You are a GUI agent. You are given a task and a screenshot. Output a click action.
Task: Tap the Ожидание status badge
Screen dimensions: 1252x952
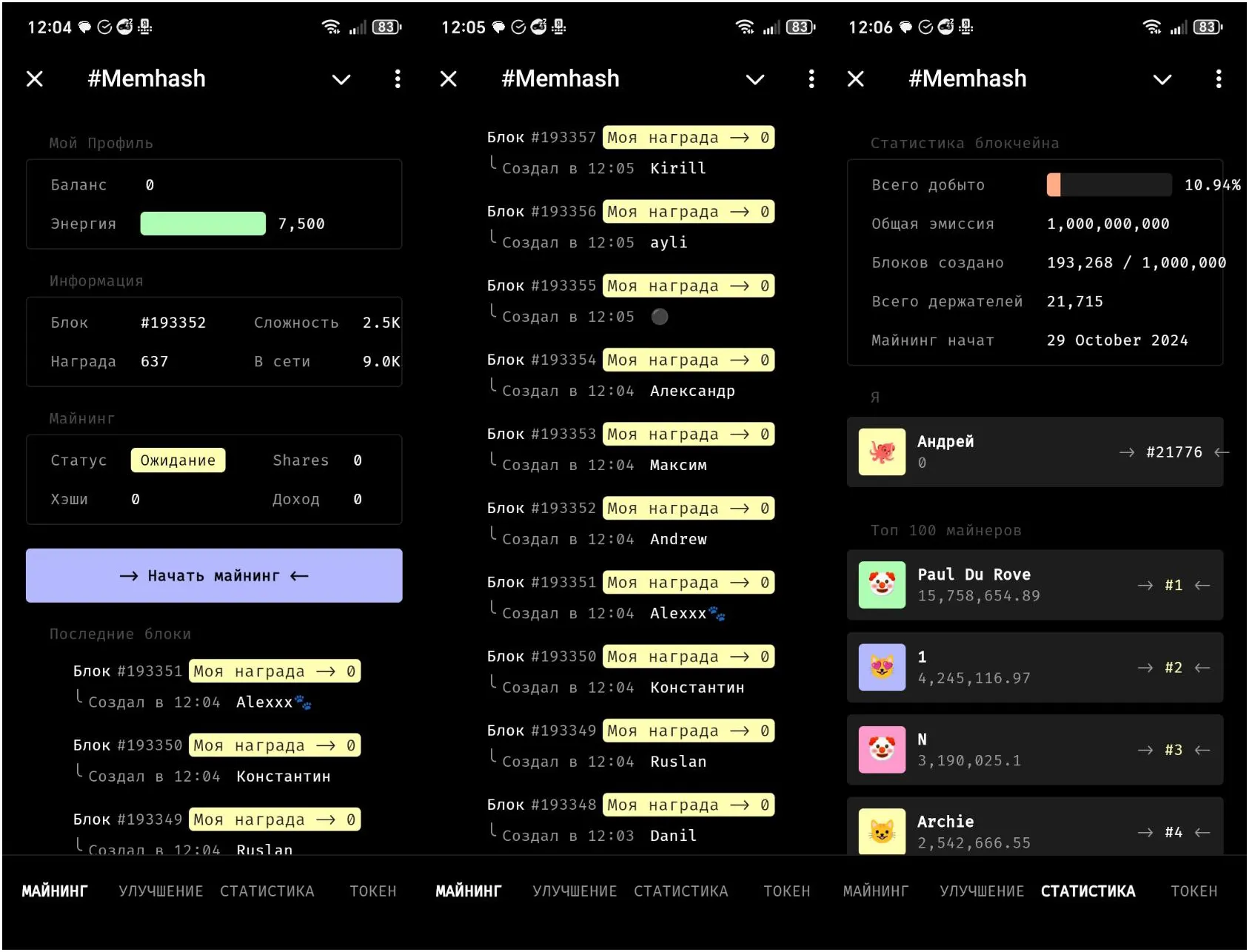point(178,460)
